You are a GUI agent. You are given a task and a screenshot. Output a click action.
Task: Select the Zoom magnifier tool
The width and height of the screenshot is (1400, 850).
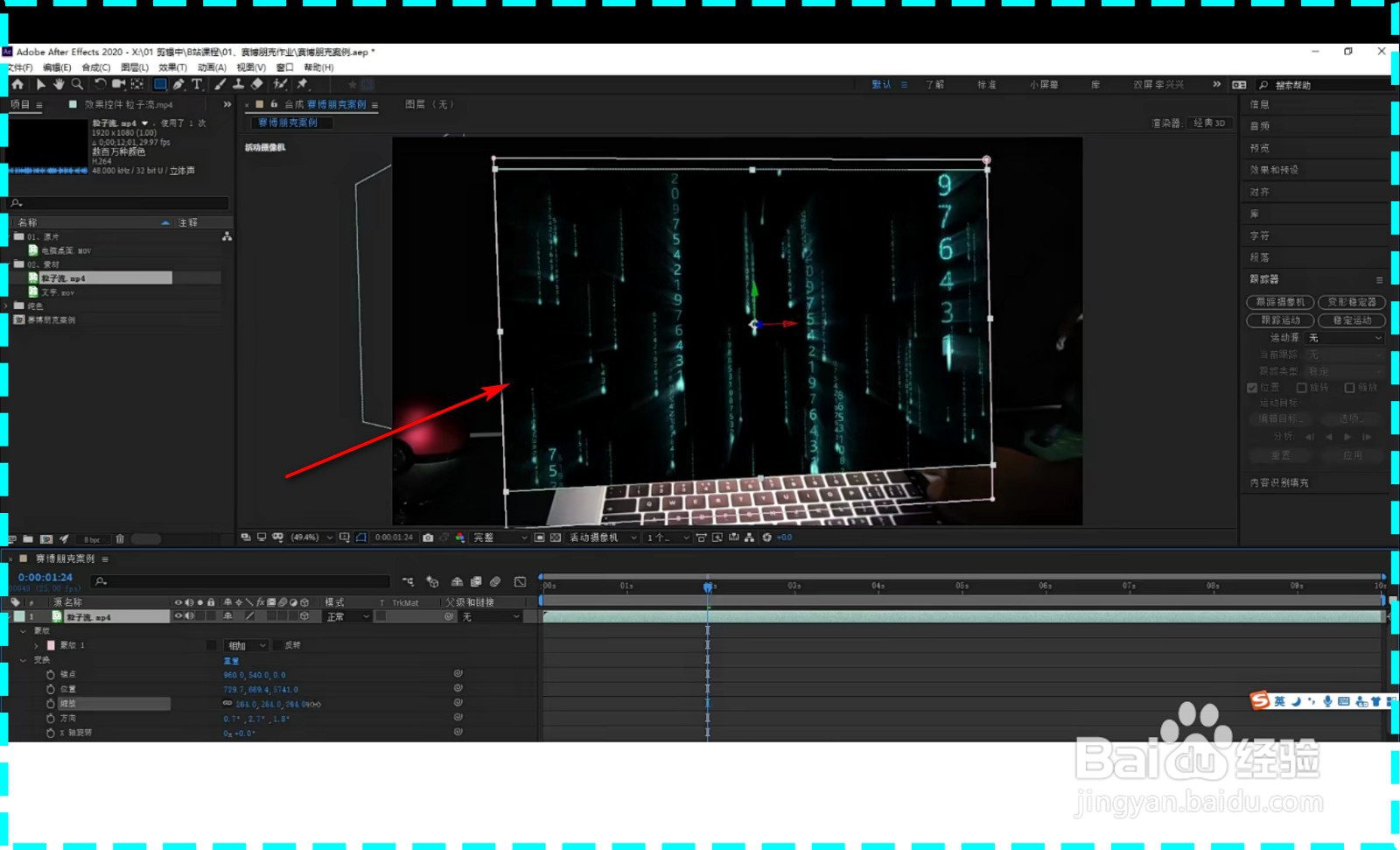tap(77, 84)
